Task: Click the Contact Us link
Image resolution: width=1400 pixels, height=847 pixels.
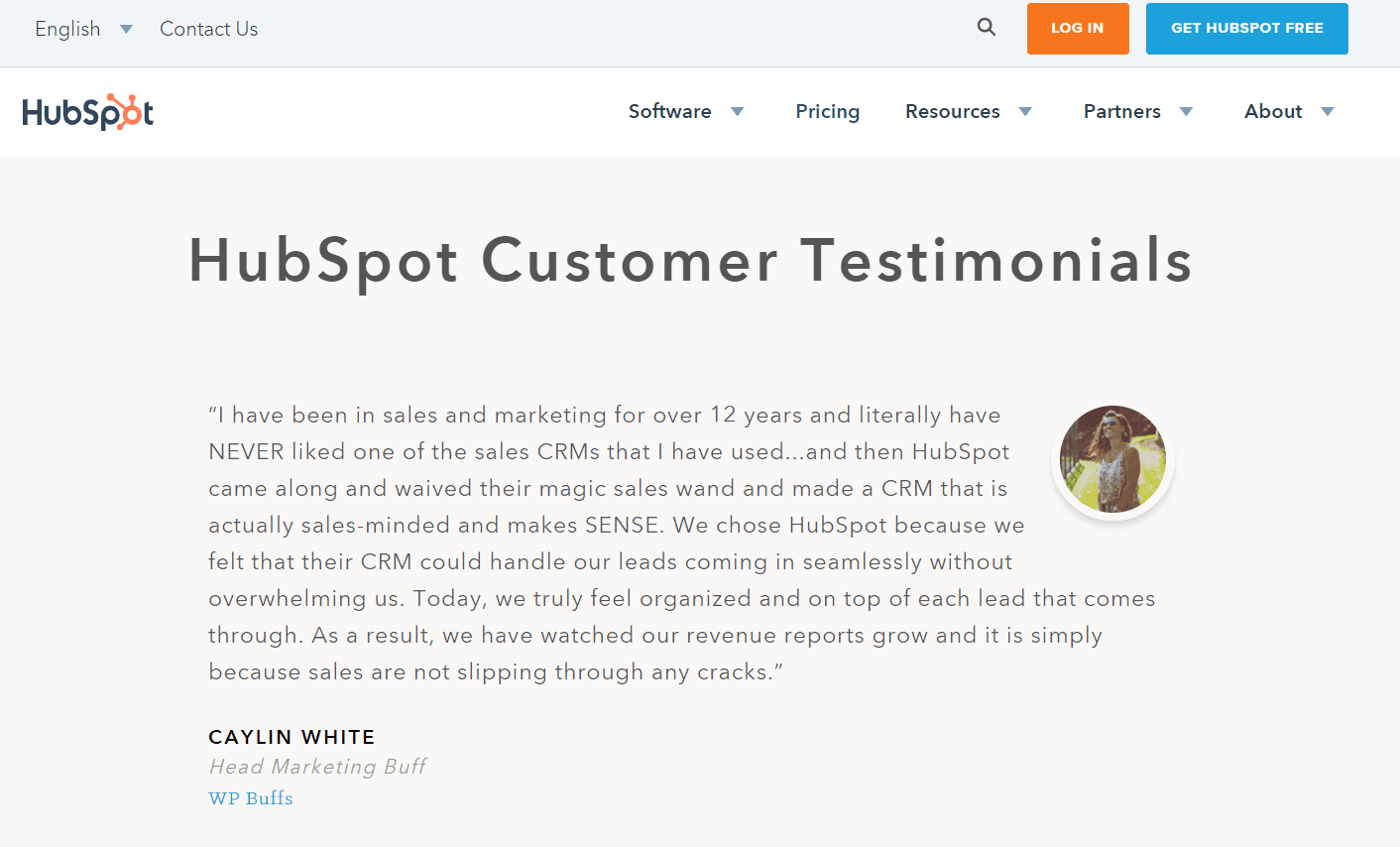Action: [x=208, y=29]
